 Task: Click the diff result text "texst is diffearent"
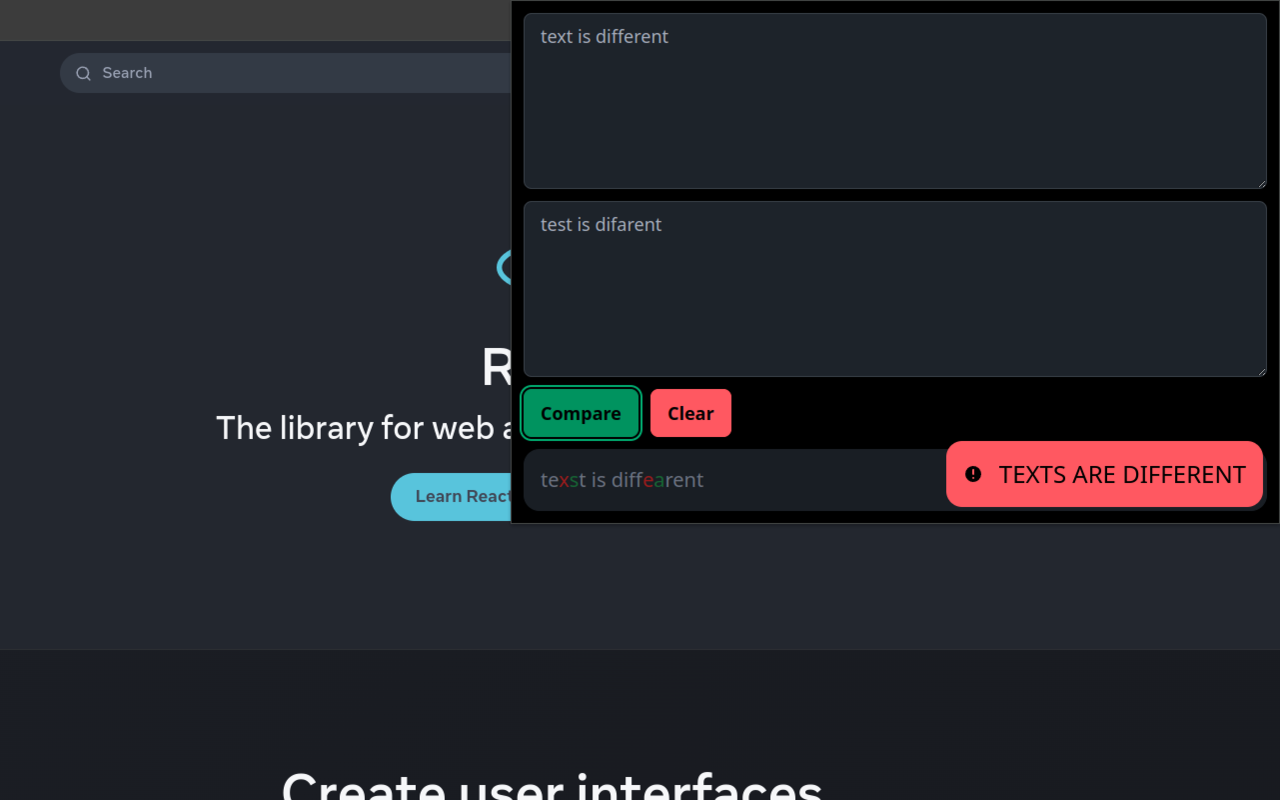(622, 480)
